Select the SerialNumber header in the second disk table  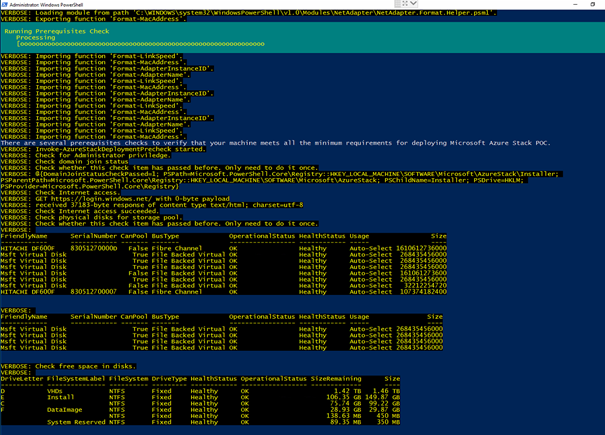(x=93, y=317)
